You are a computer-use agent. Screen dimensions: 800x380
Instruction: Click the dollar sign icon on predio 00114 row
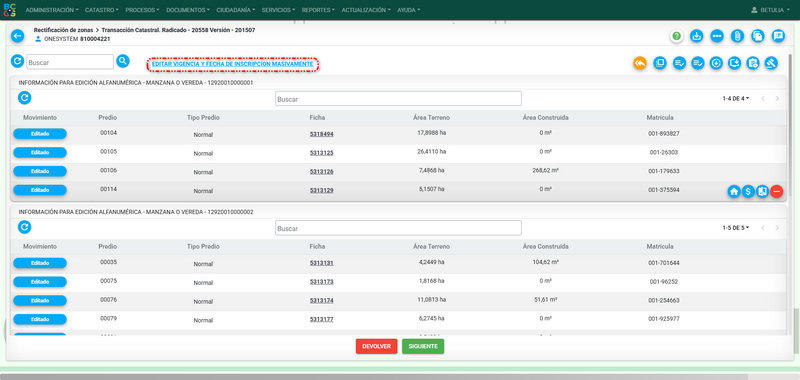pos(748,191)
